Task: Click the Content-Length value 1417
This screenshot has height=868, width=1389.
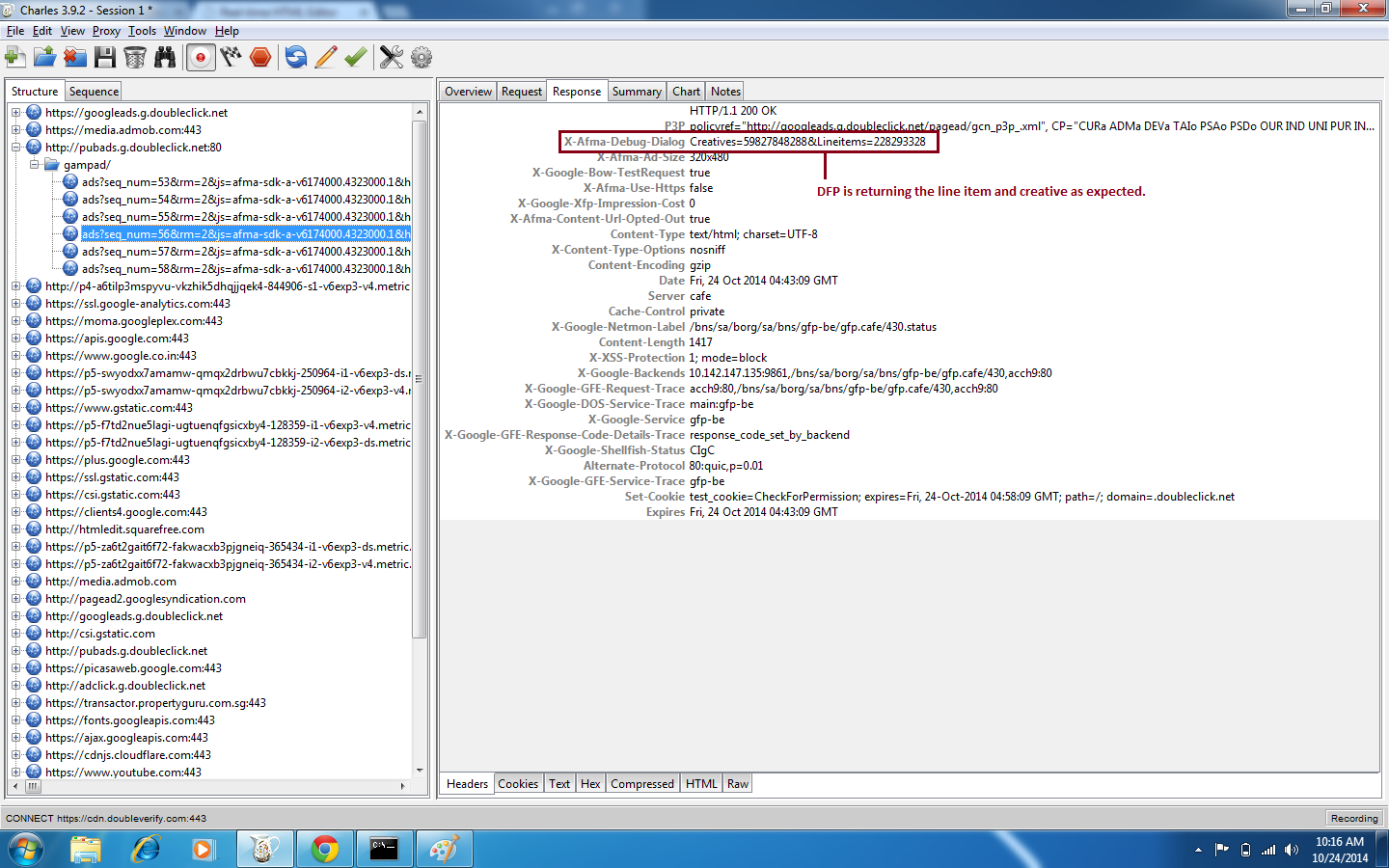Action: point(701,342)
